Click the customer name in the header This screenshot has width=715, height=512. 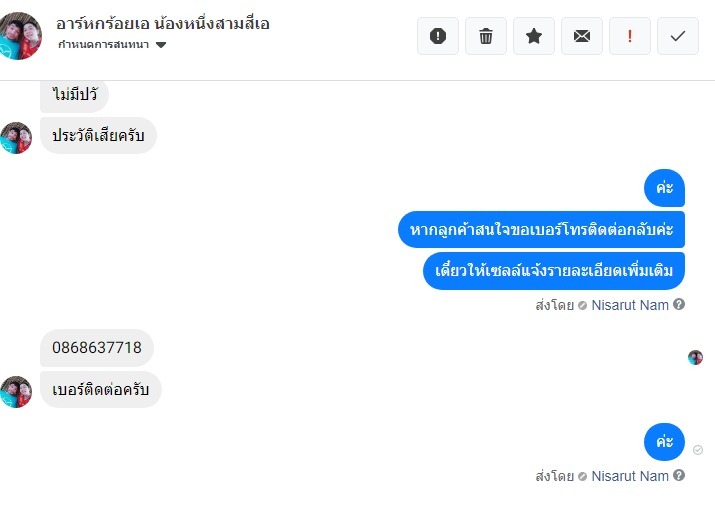pos(163,23)
